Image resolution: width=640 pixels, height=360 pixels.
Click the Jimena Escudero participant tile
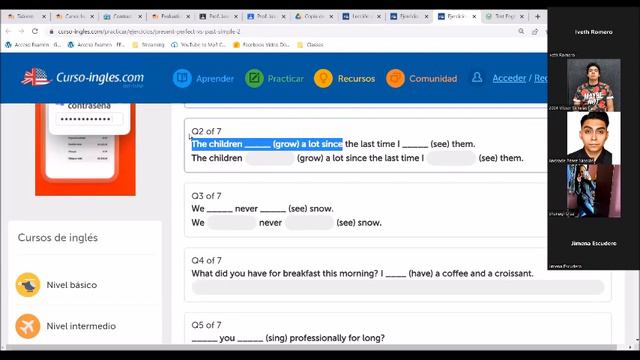(593, 243)
